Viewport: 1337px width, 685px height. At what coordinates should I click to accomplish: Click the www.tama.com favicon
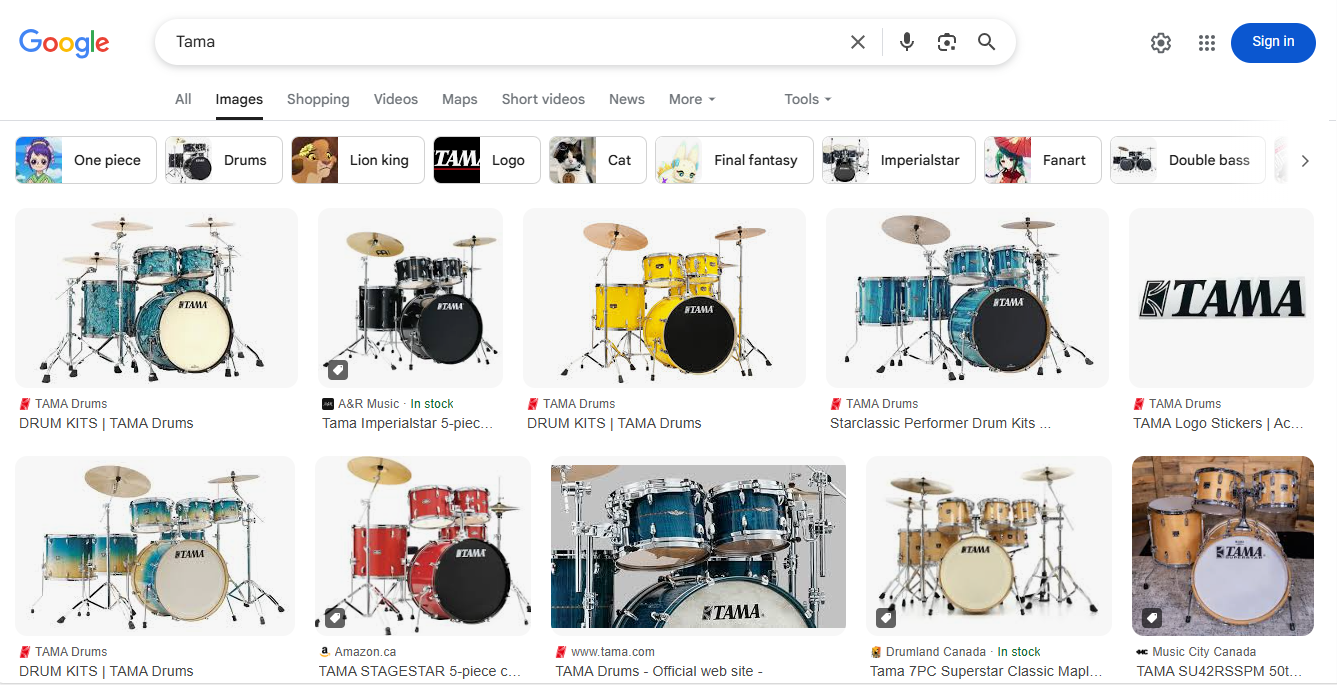[x=561, y=652]
